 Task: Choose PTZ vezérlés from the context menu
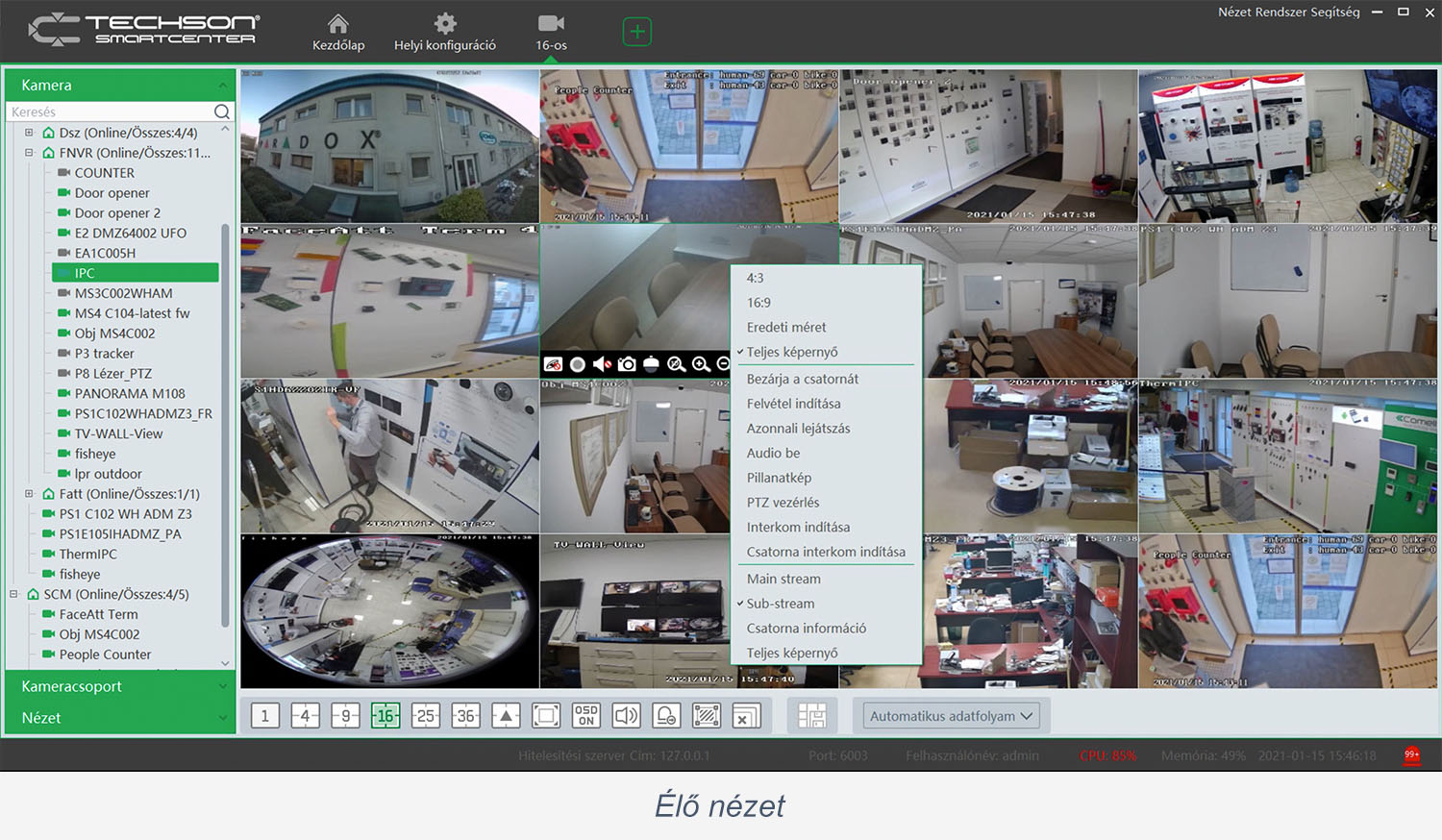[x=783, y=503]
